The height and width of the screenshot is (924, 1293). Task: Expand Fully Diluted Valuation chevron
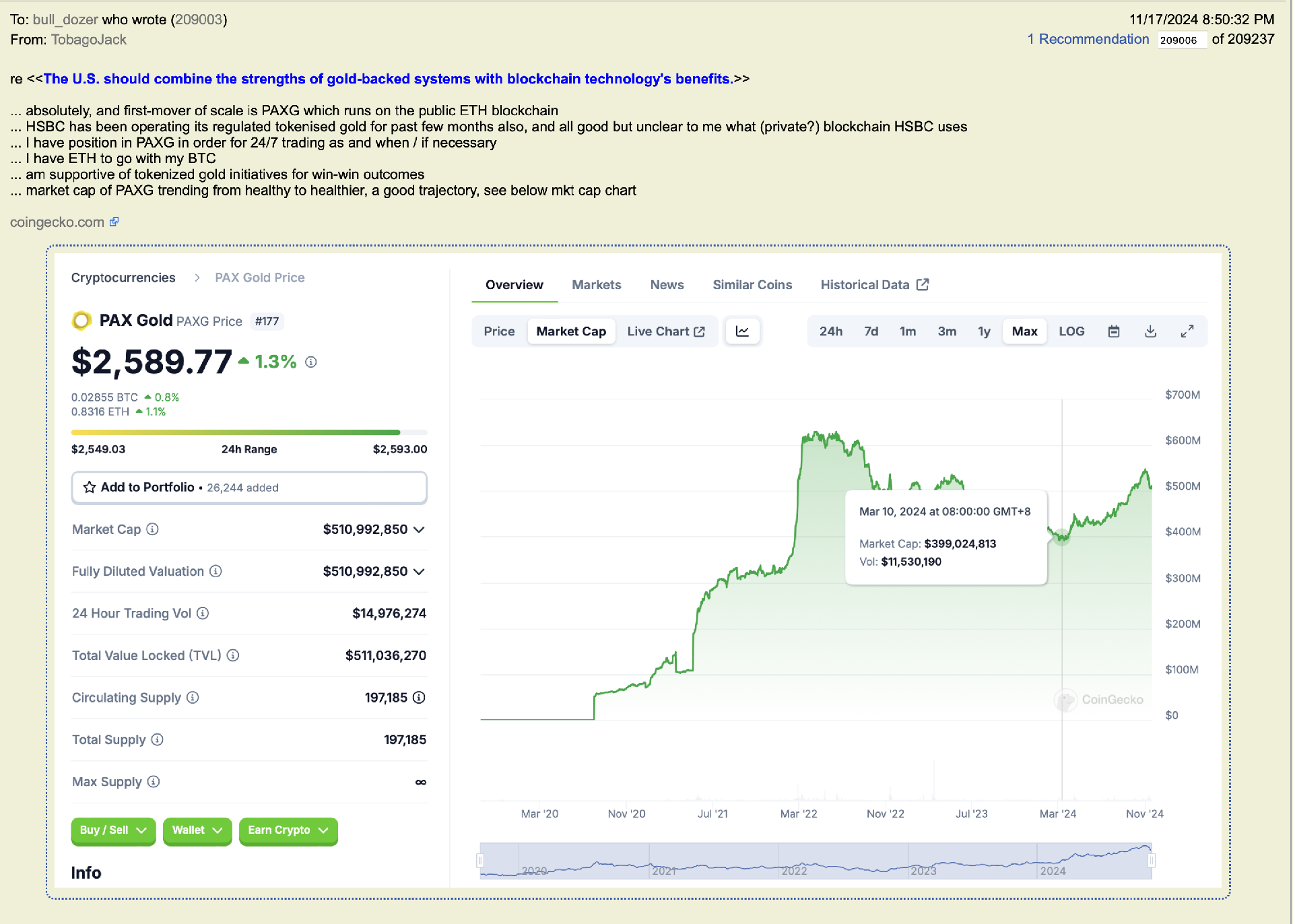tap(420, 572)
